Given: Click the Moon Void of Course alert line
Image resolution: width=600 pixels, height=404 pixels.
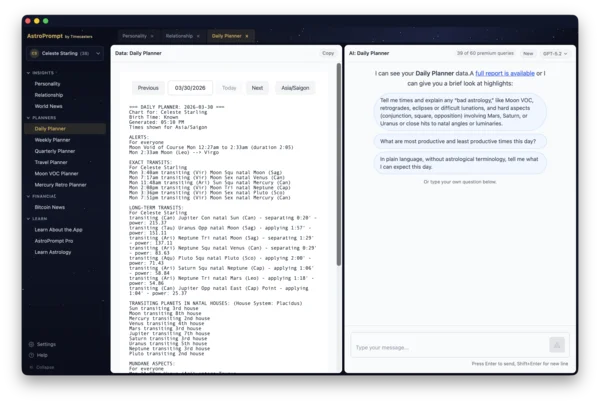Looking at the screenshot, I should click(x=211, y=147).
